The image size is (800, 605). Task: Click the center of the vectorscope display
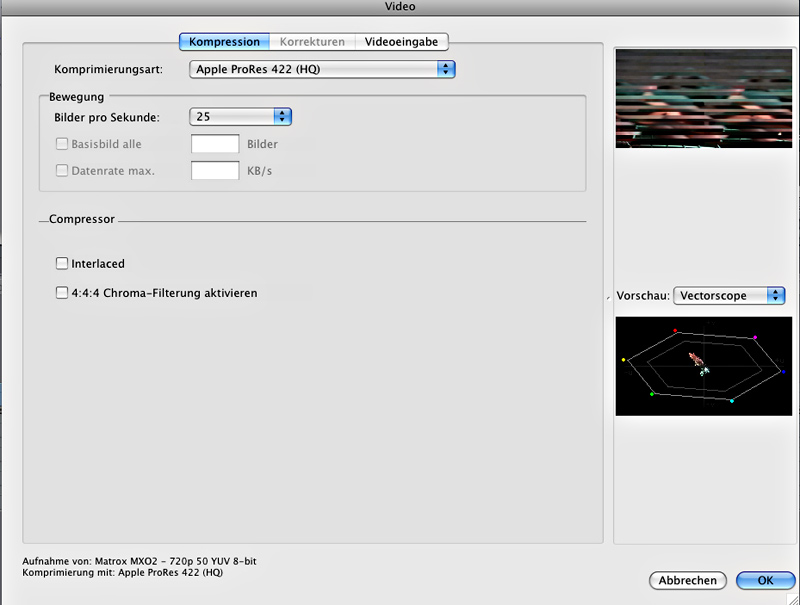703,366
